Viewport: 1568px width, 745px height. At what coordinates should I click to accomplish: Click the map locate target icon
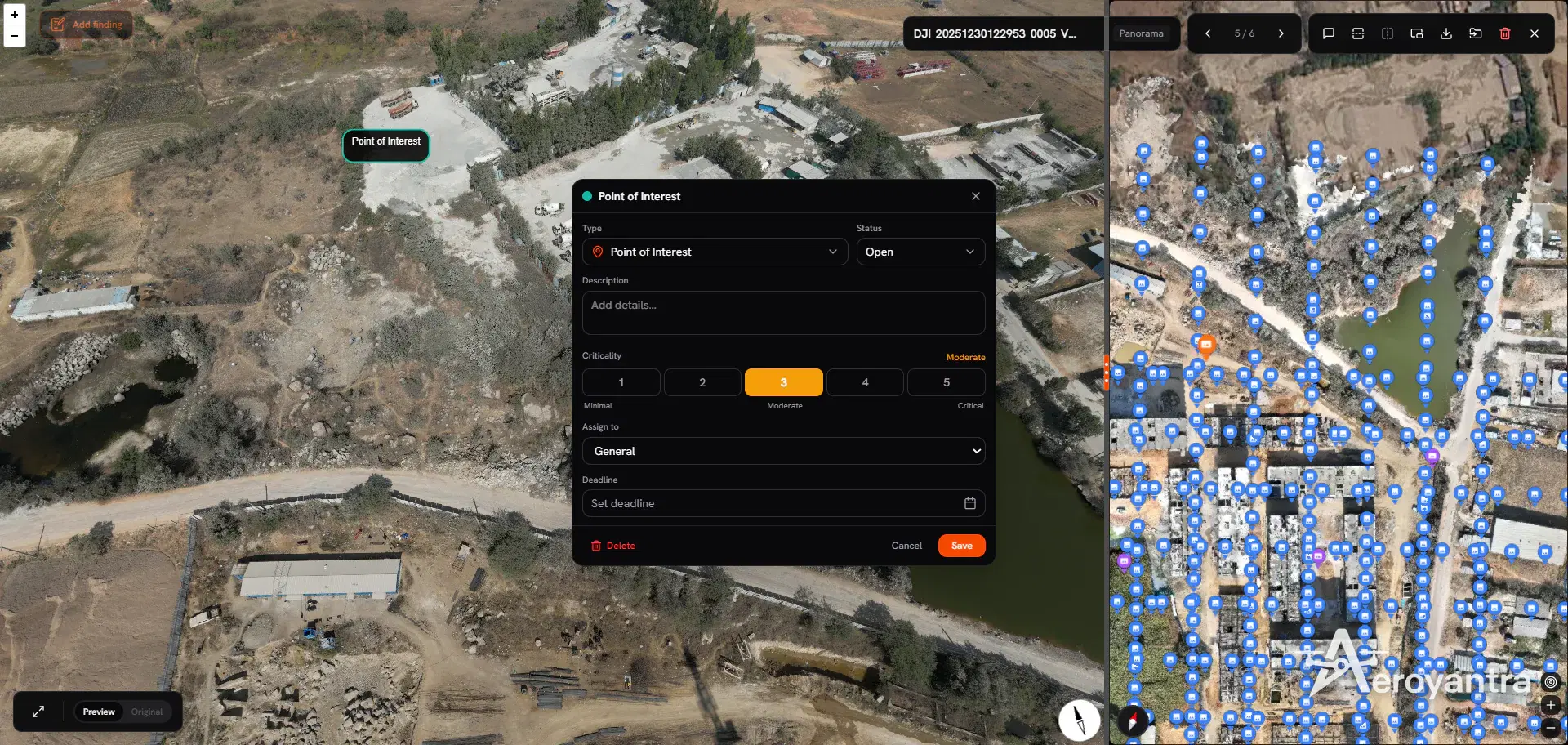click(x=1550, y=682)
